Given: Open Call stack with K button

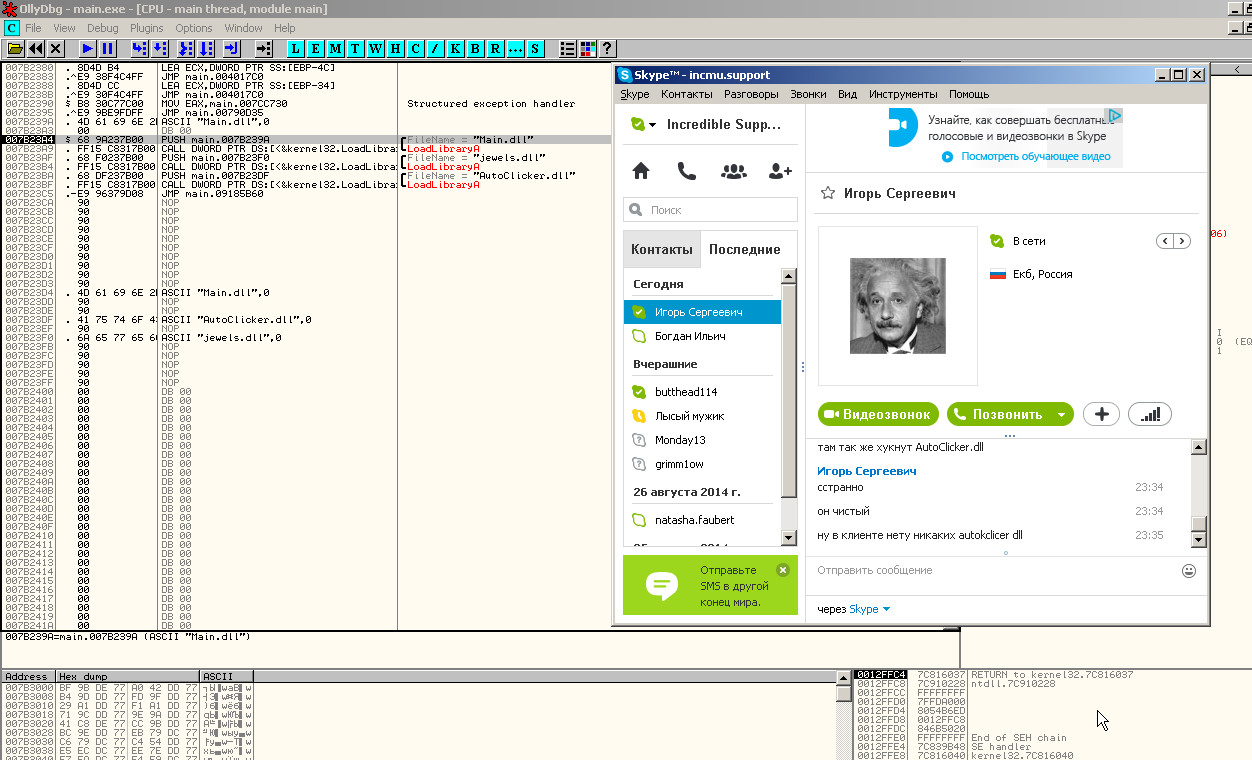Looking at the screenshot, I should tap(456, 48).
